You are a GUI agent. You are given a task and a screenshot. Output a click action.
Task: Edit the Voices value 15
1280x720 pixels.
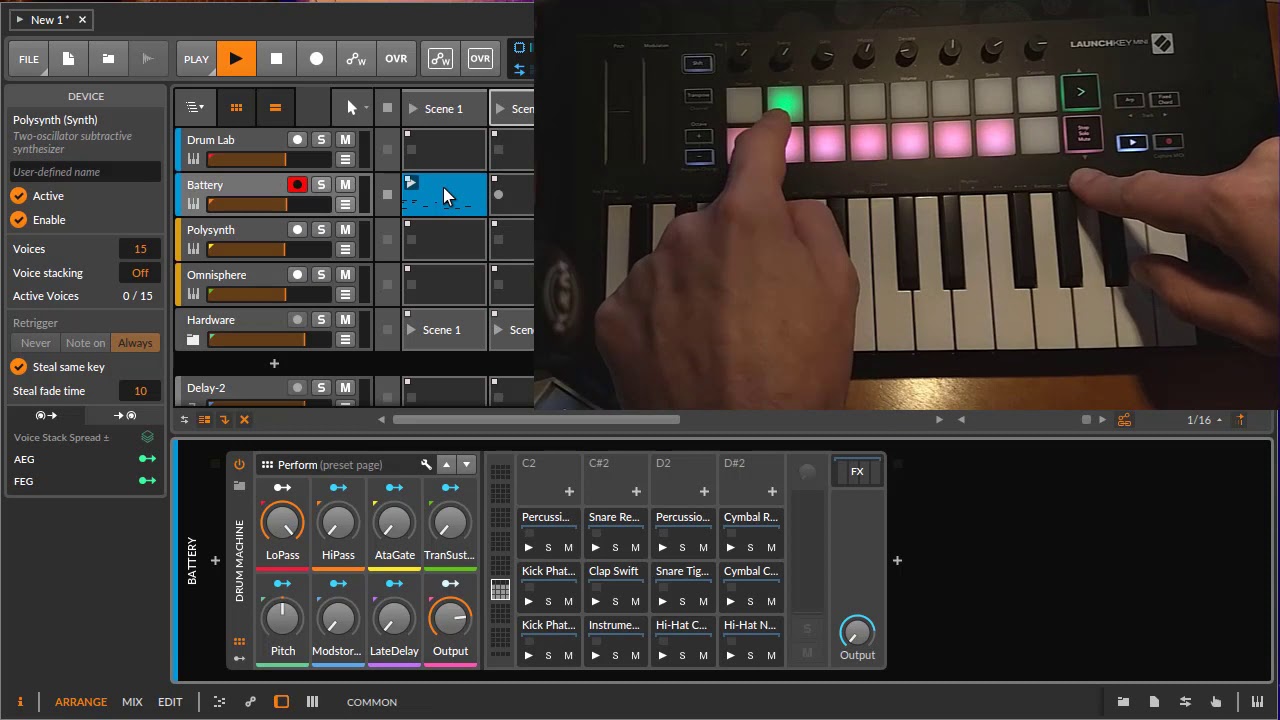tap(140, 249)
